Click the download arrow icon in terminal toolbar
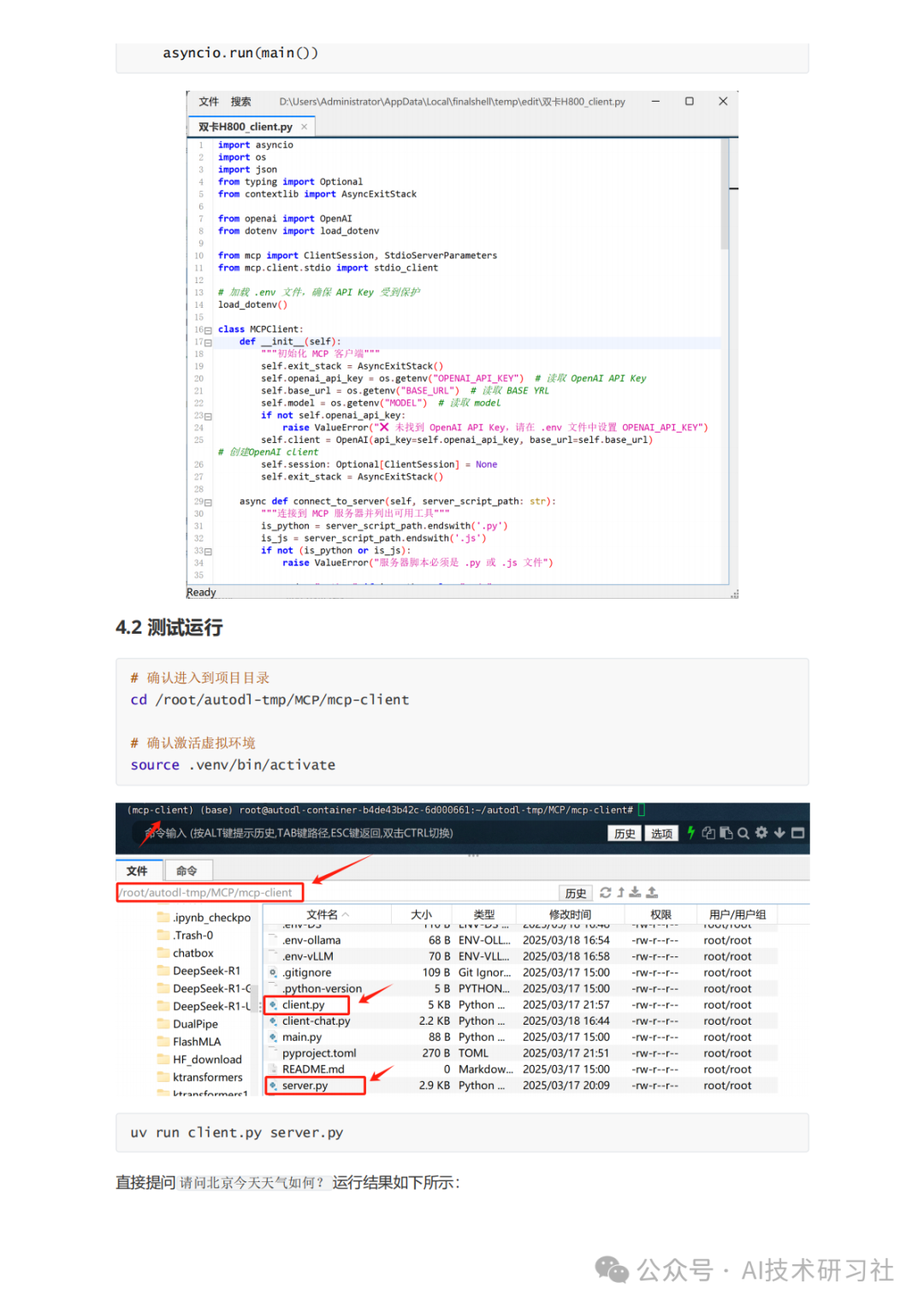 coord(779,833)
